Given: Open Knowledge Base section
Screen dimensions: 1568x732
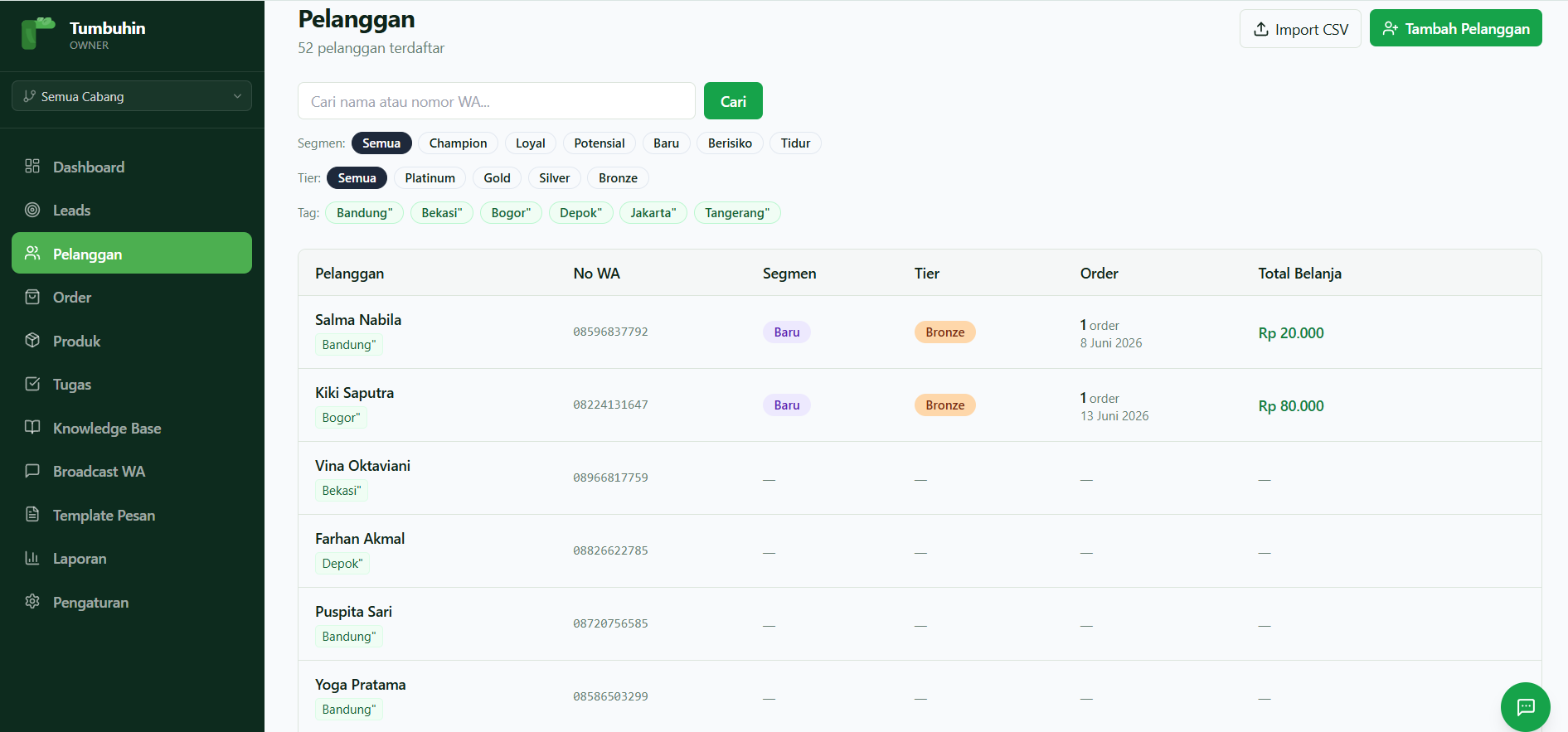Looking at the screenshot, I should (x=132, y=428).
